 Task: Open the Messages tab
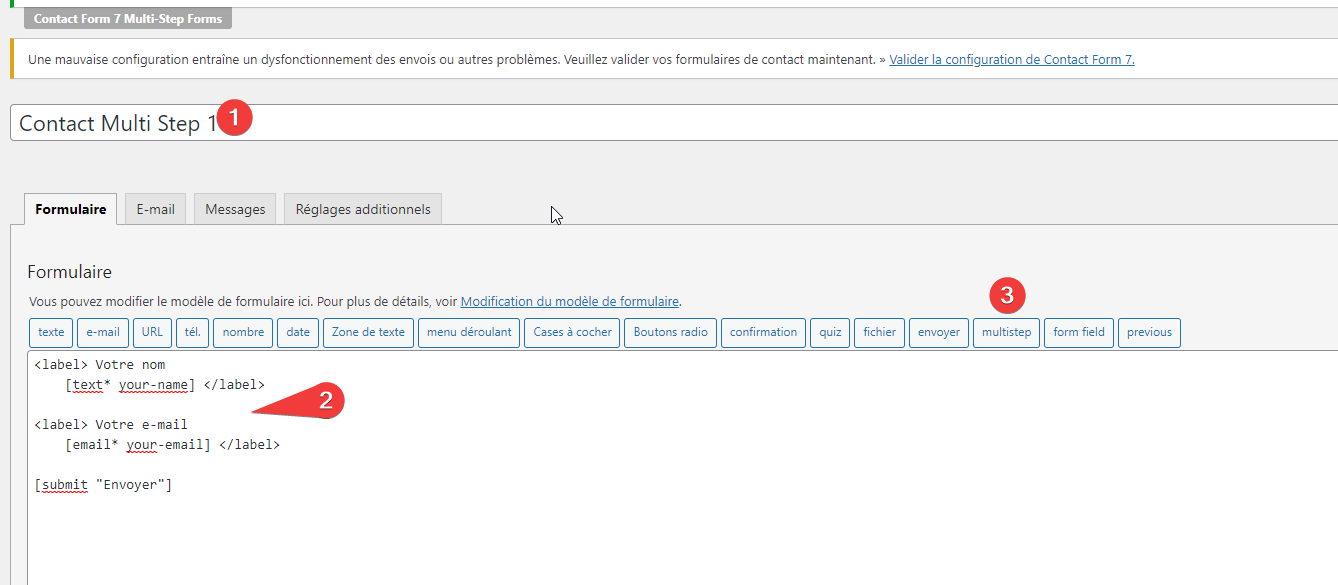235,209
